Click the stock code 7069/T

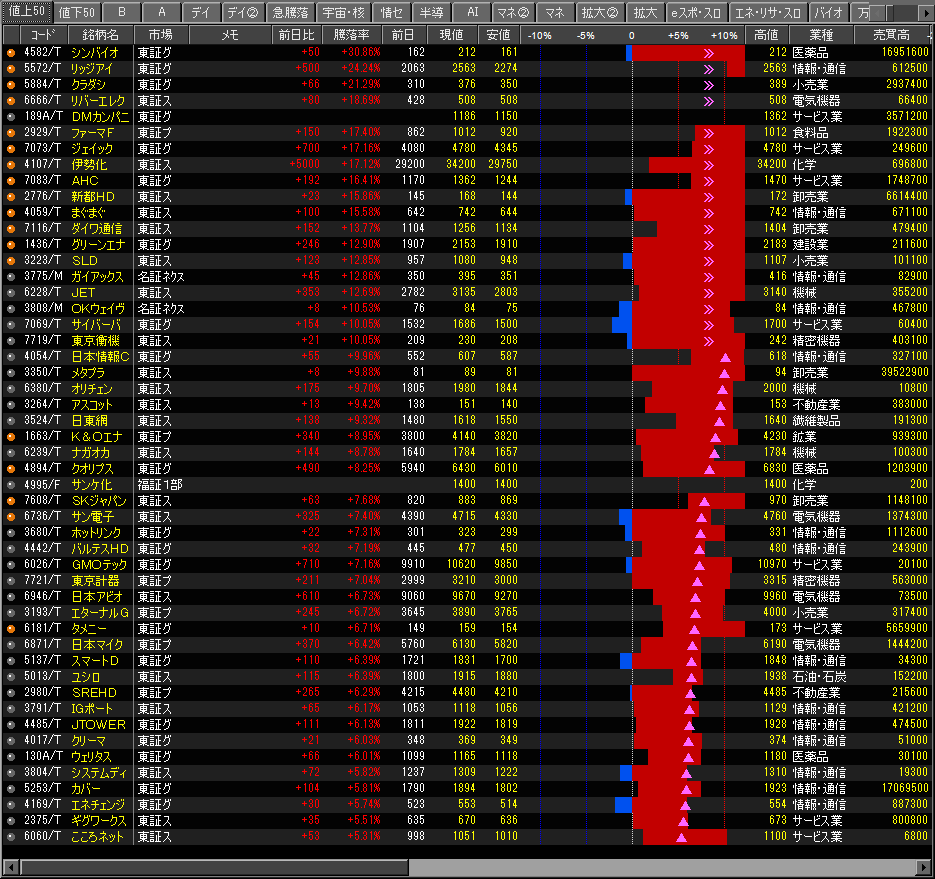click(43, 324)
